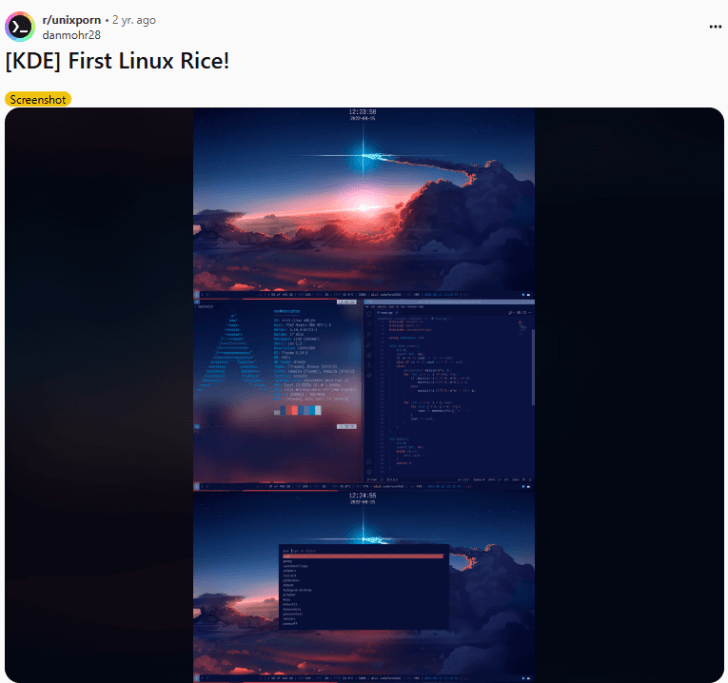
Task: Click the Screenshot flair tag
Action: (x=38, y=99)
